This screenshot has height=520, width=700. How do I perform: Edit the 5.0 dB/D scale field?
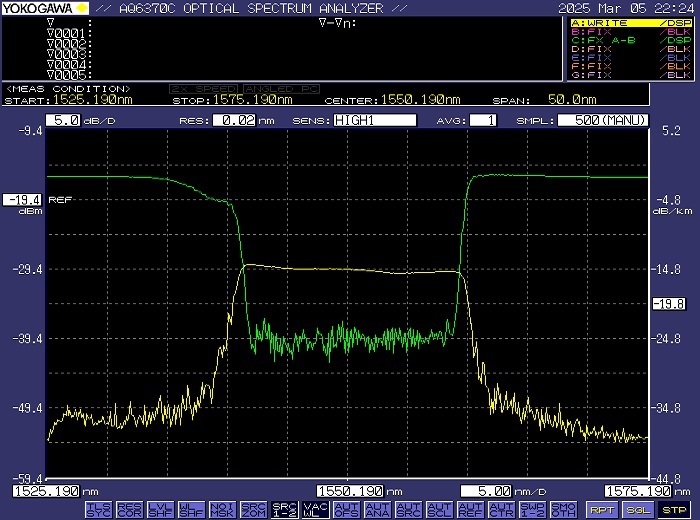click(63, 120)
